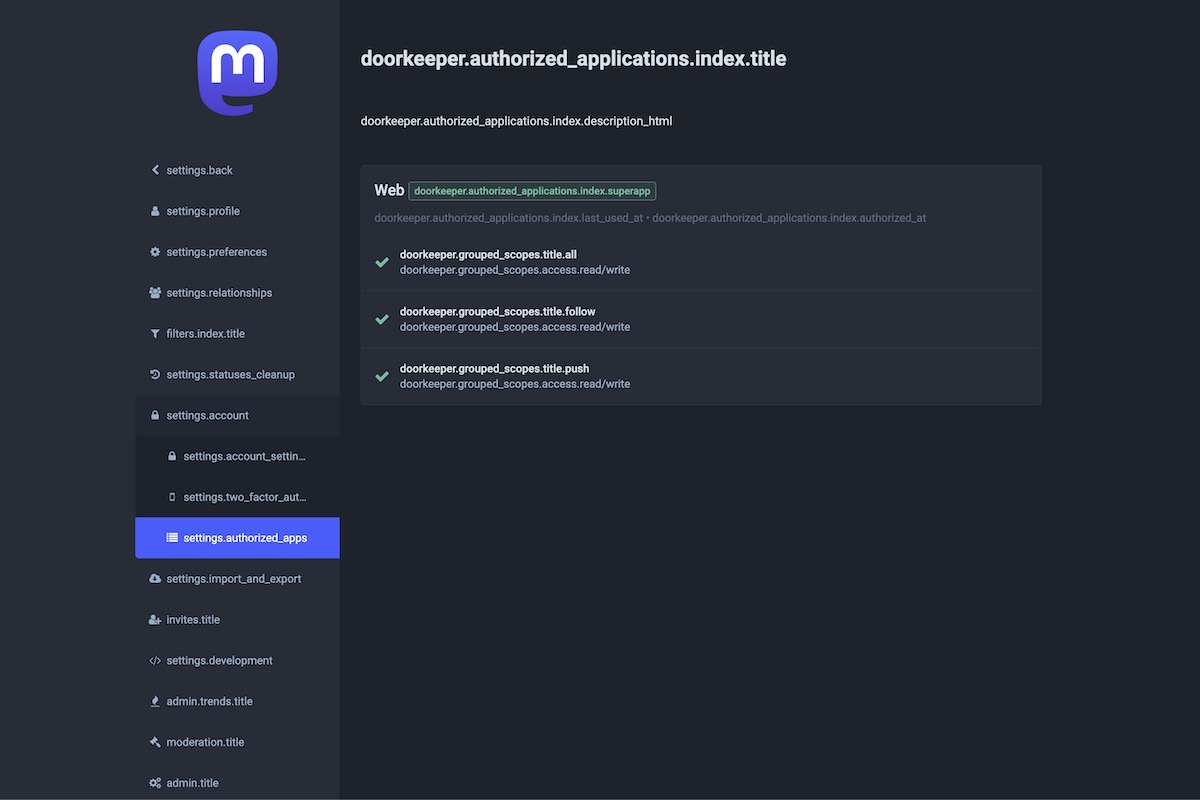Image resolution: width=1200 pixels, height=800 pixels.
Task: Click the checkmark beside title.push scope
Action: 382,376
